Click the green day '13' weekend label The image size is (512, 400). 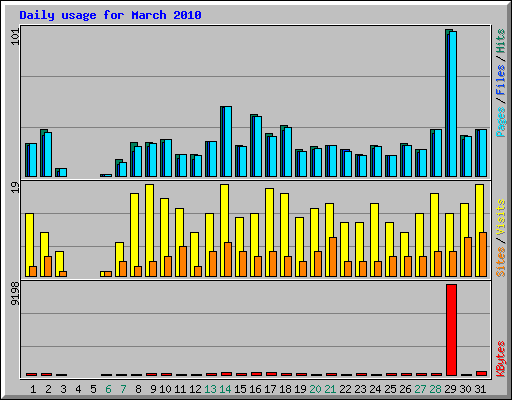click(210, 389)
